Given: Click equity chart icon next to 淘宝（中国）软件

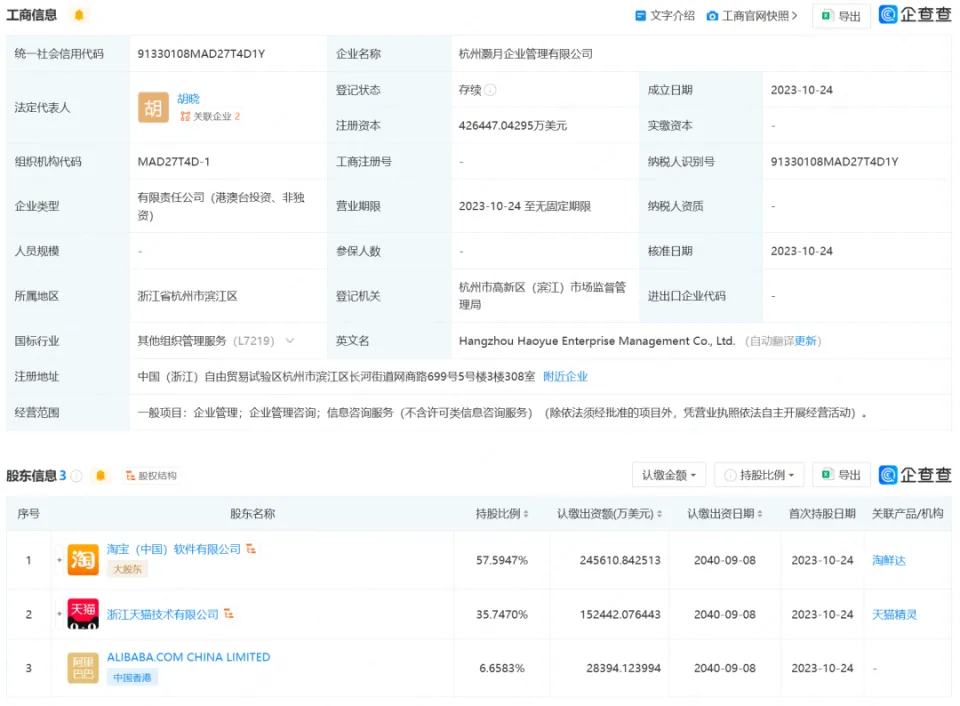Looking at the screenshot, I should tap(251, 549).
